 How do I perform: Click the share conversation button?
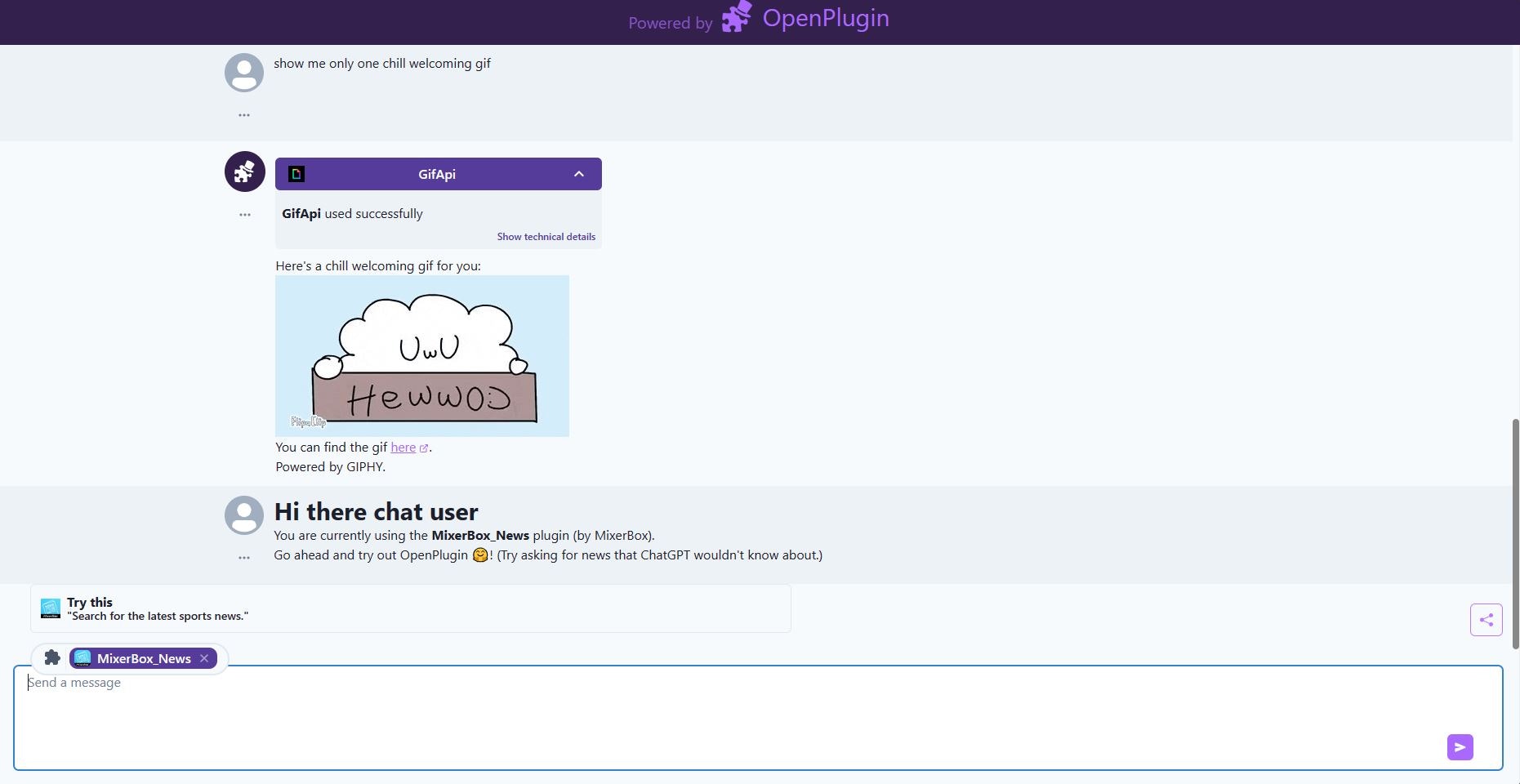[1487, 620]
